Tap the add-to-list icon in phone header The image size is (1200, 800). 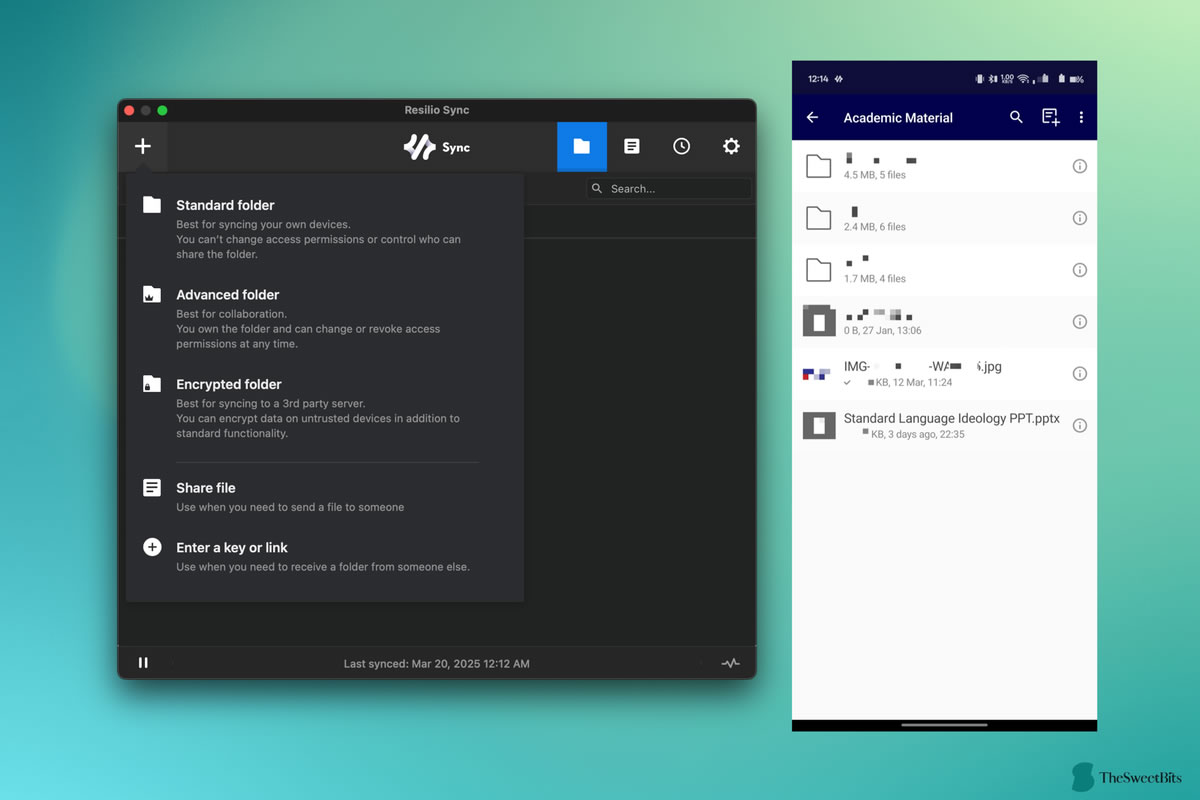pos(1050,117)
